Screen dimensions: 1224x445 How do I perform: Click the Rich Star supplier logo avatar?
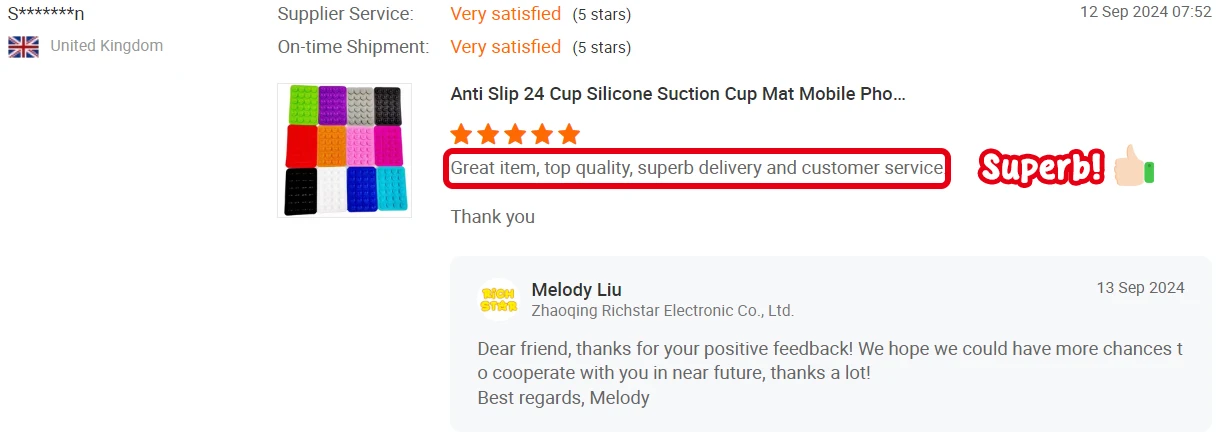click(500, 299)
